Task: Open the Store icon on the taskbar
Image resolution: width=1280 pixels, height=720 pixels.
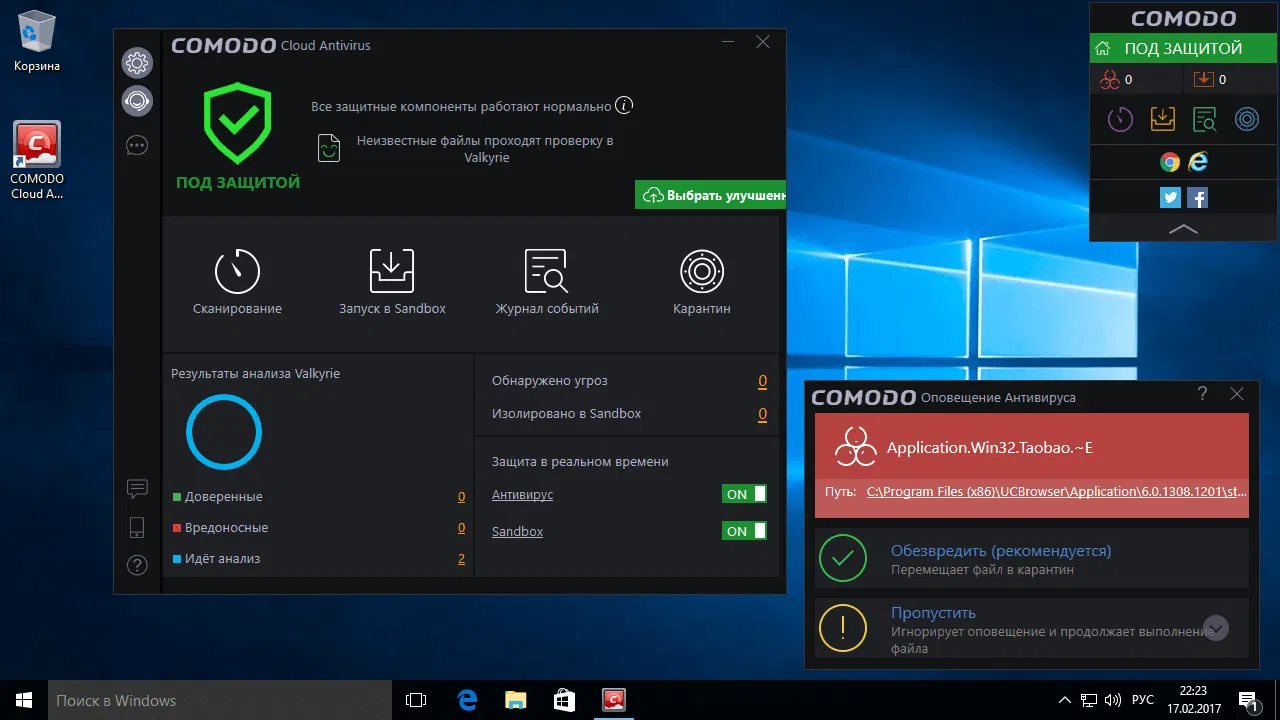Action: [x=564, y=700]
